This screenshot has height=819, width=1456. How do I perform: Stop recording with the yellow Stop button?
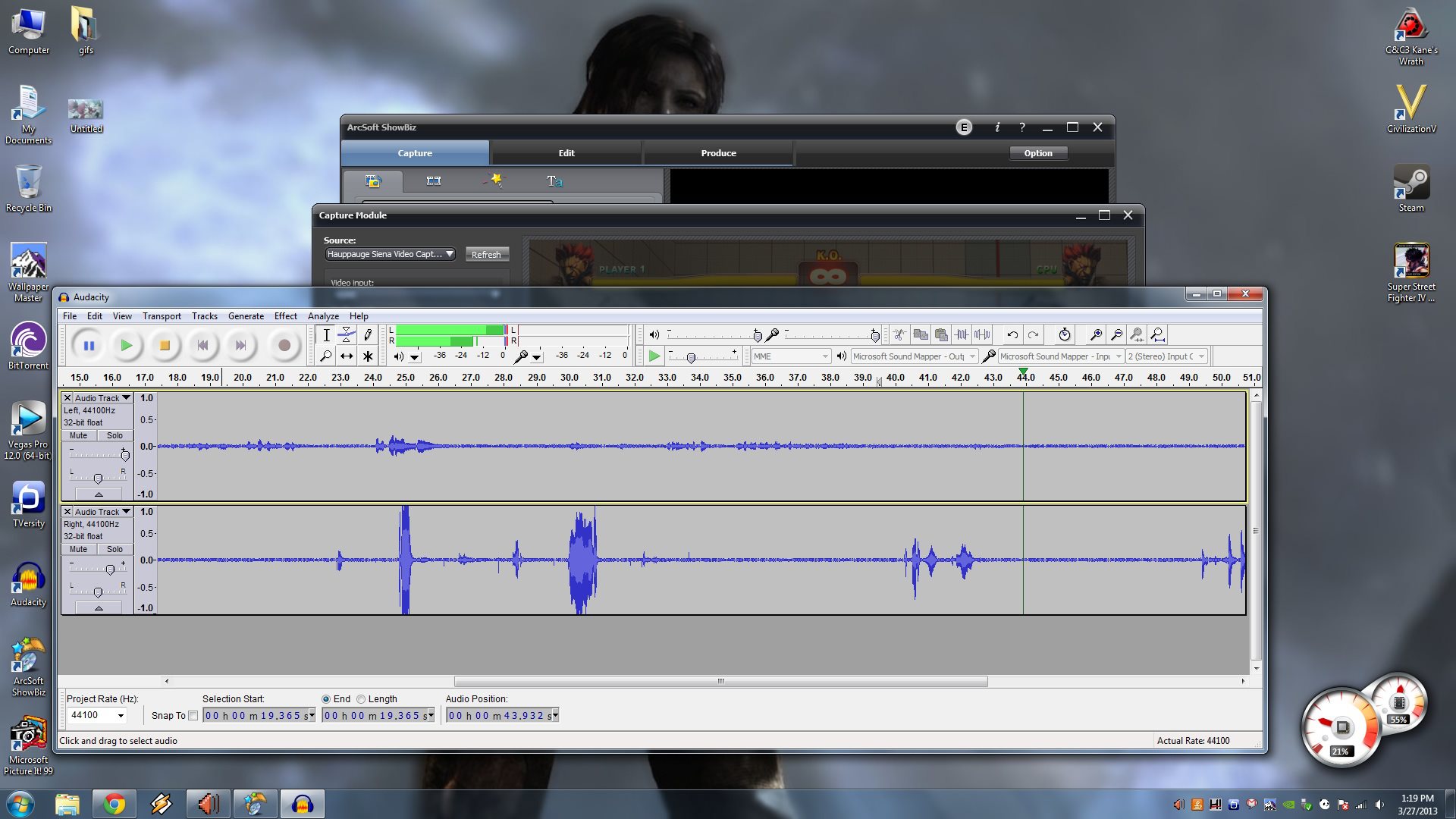[165, 346]
